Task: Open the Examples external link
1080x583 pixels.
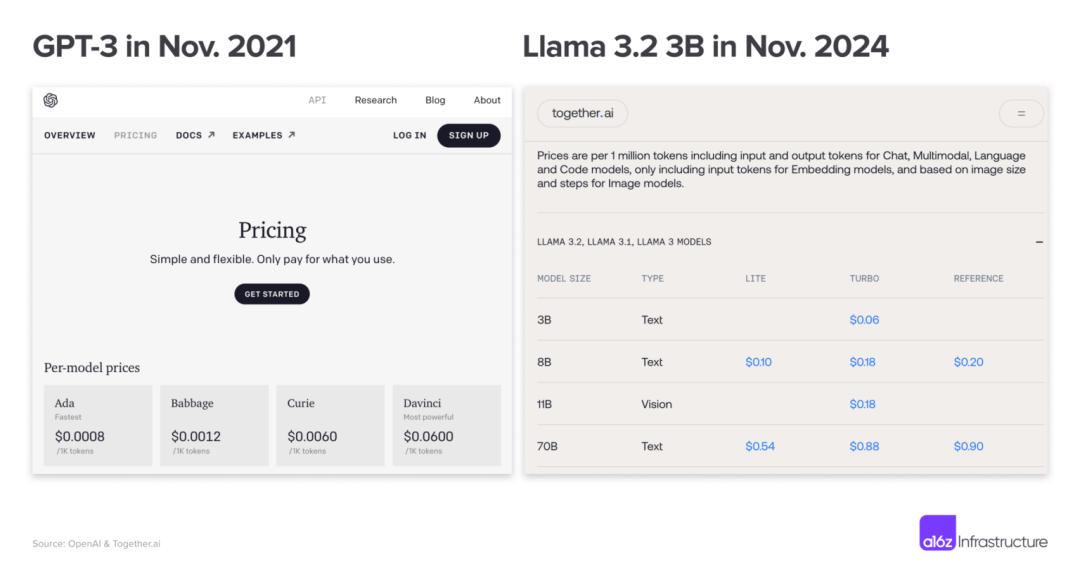Action: point(264,135)
